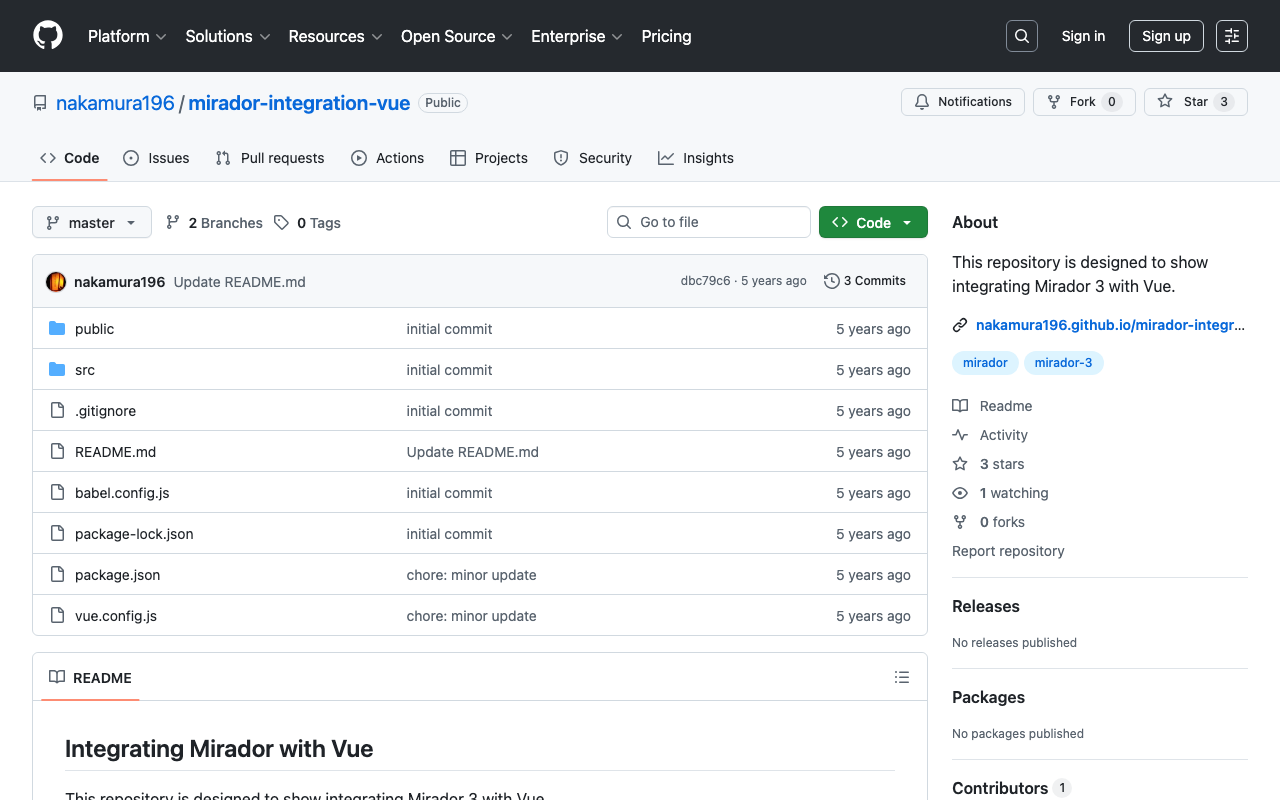Open the search icon in the top bar
This screenshot has width=1280, height=800.
tap(1021, 36)
